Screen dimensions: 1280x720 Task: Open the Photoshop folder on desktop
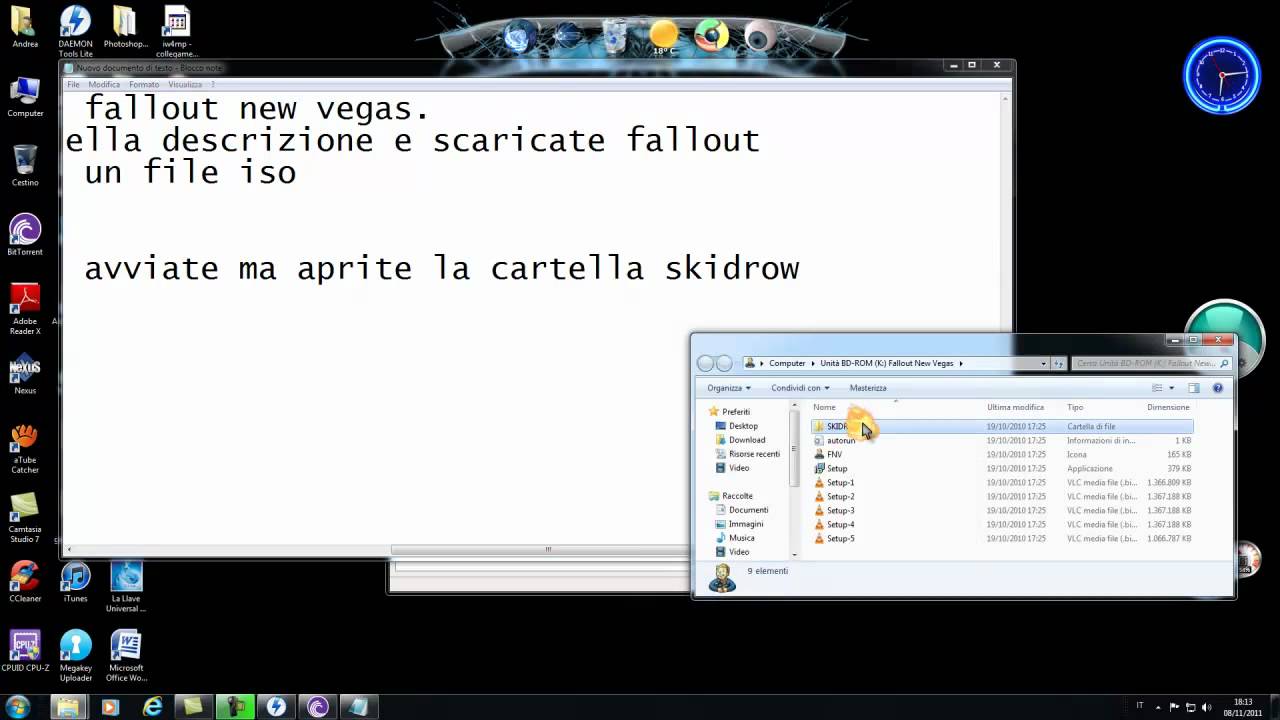pyautogui.click(x=125, y=27)
